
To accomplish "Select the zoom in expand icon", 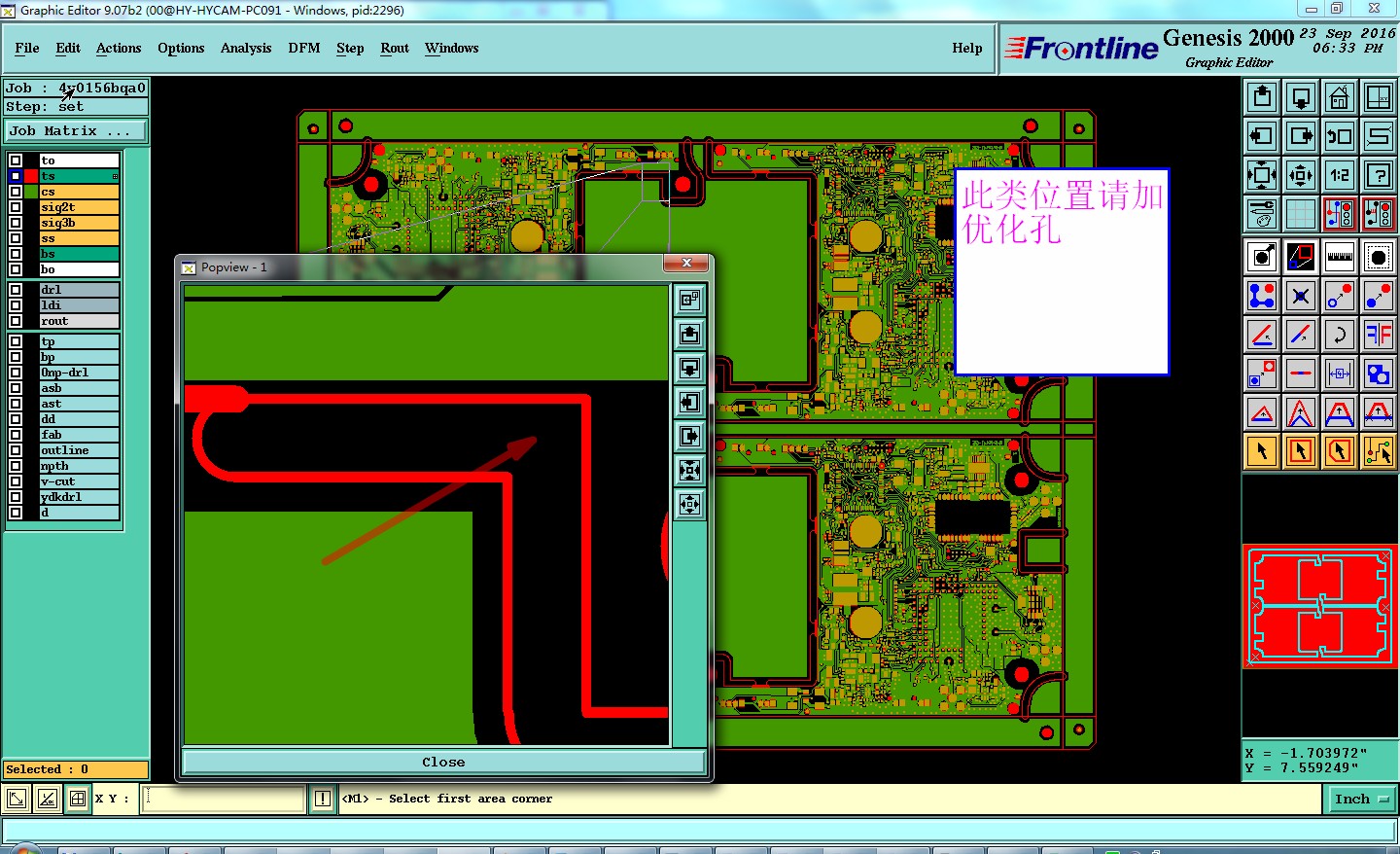I will tap(1262, 175).
